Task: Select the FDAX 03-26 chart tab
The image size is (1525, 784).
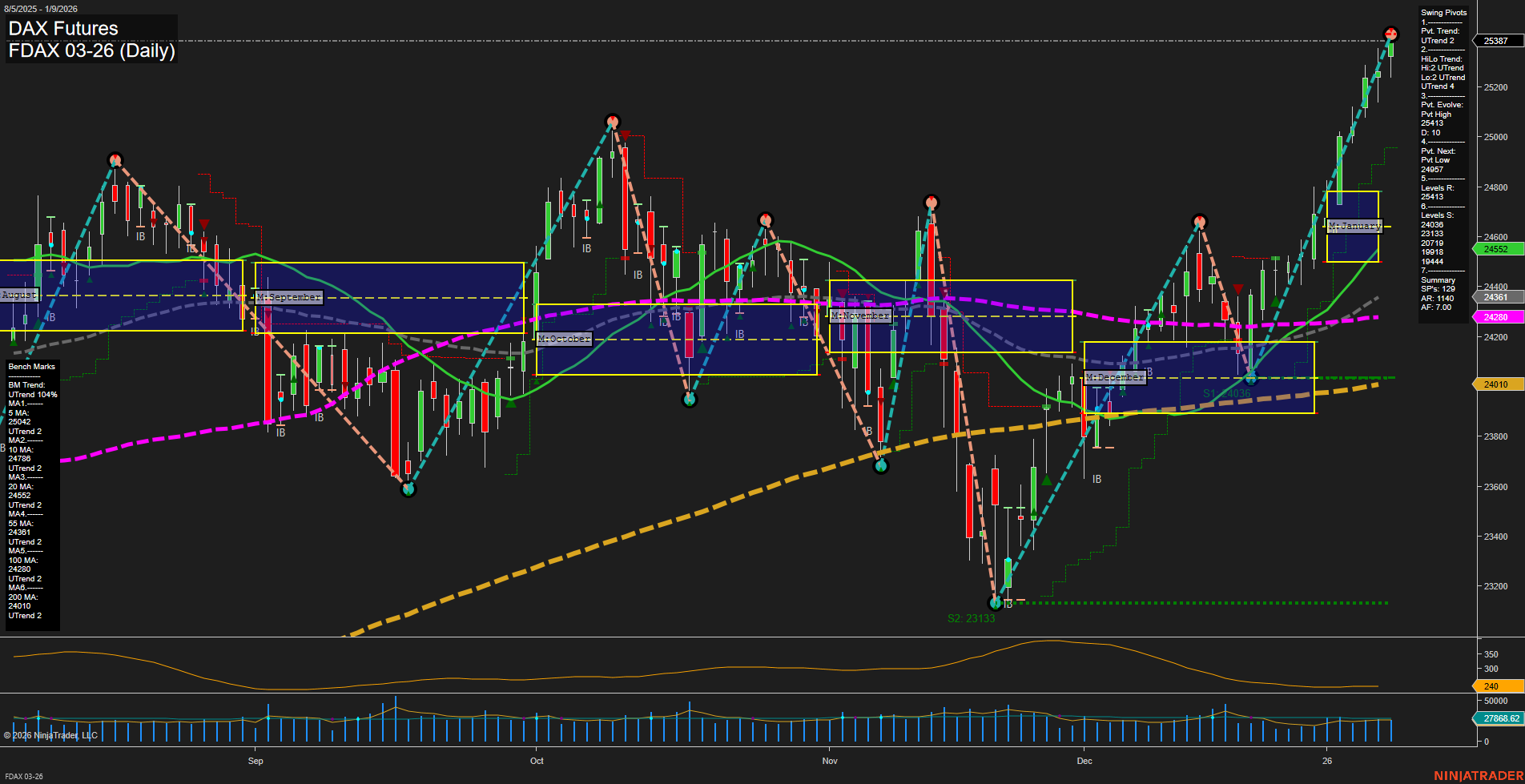Action: (x=22, y=777)
